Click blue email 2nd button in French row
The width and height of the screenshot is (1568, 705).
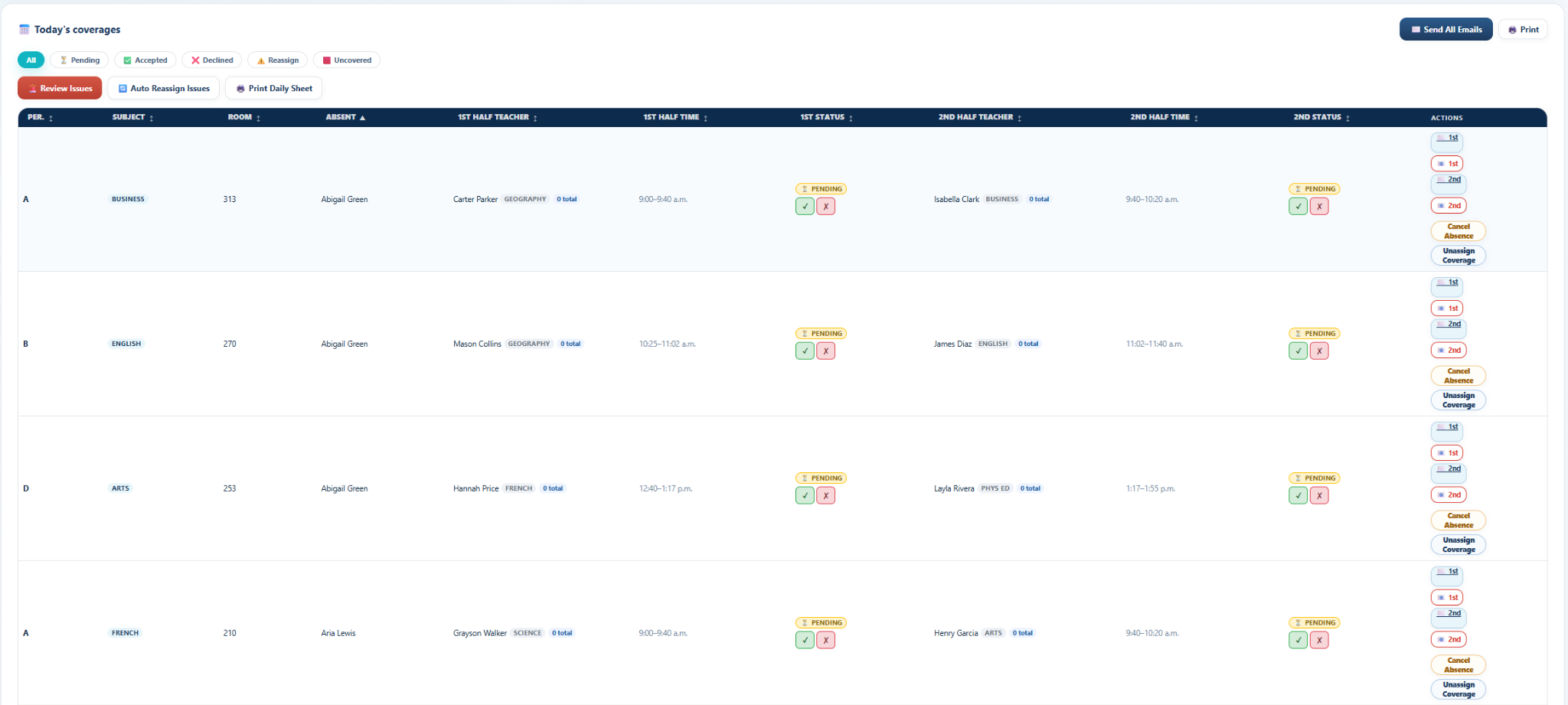(x=1448, y=618)
